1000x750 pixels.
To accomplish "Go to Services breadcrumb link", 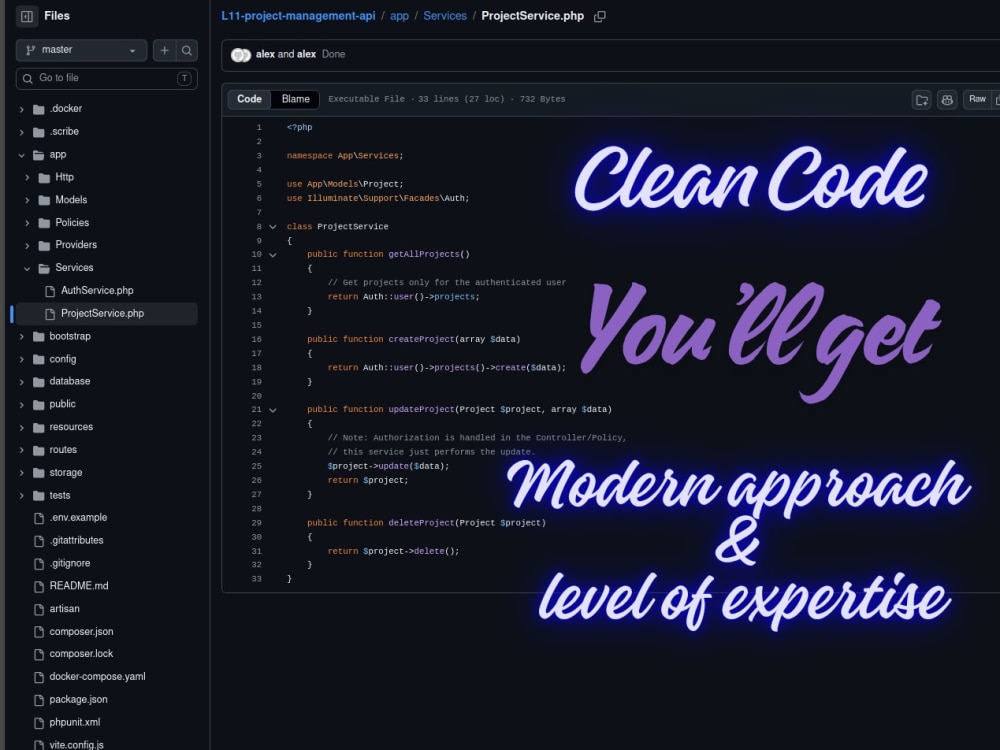I will (445, 16).
